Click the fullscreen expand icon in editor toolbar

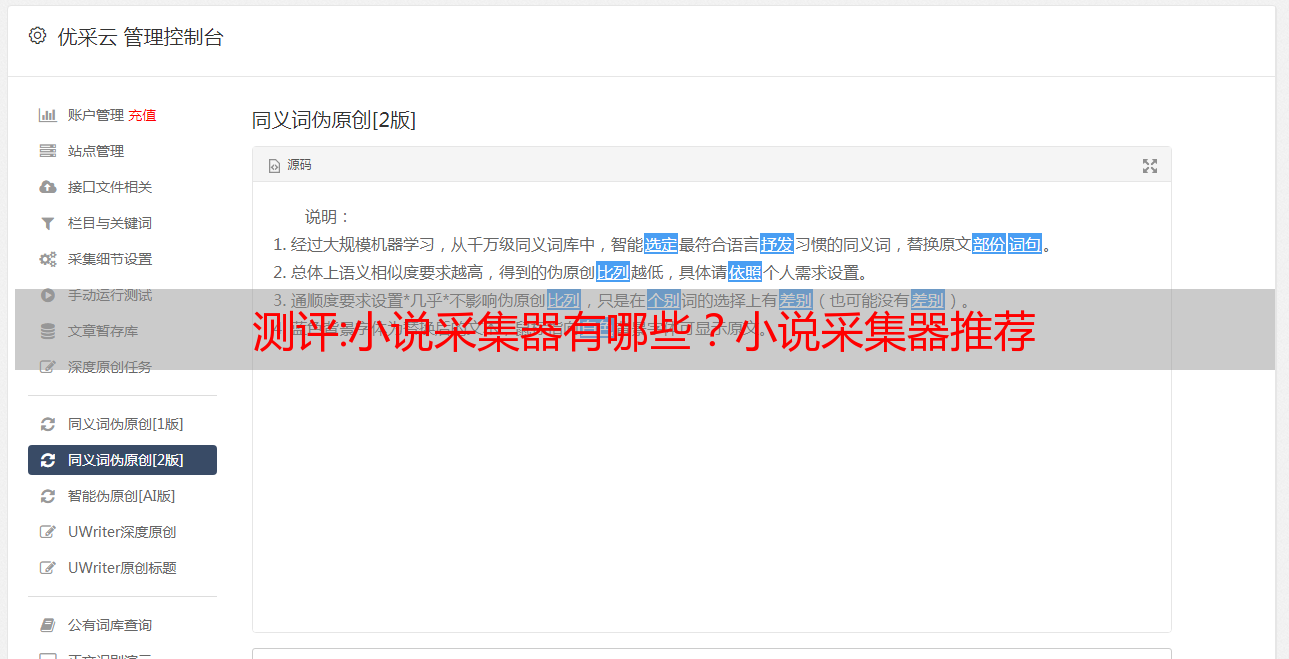coord(1150,166)
